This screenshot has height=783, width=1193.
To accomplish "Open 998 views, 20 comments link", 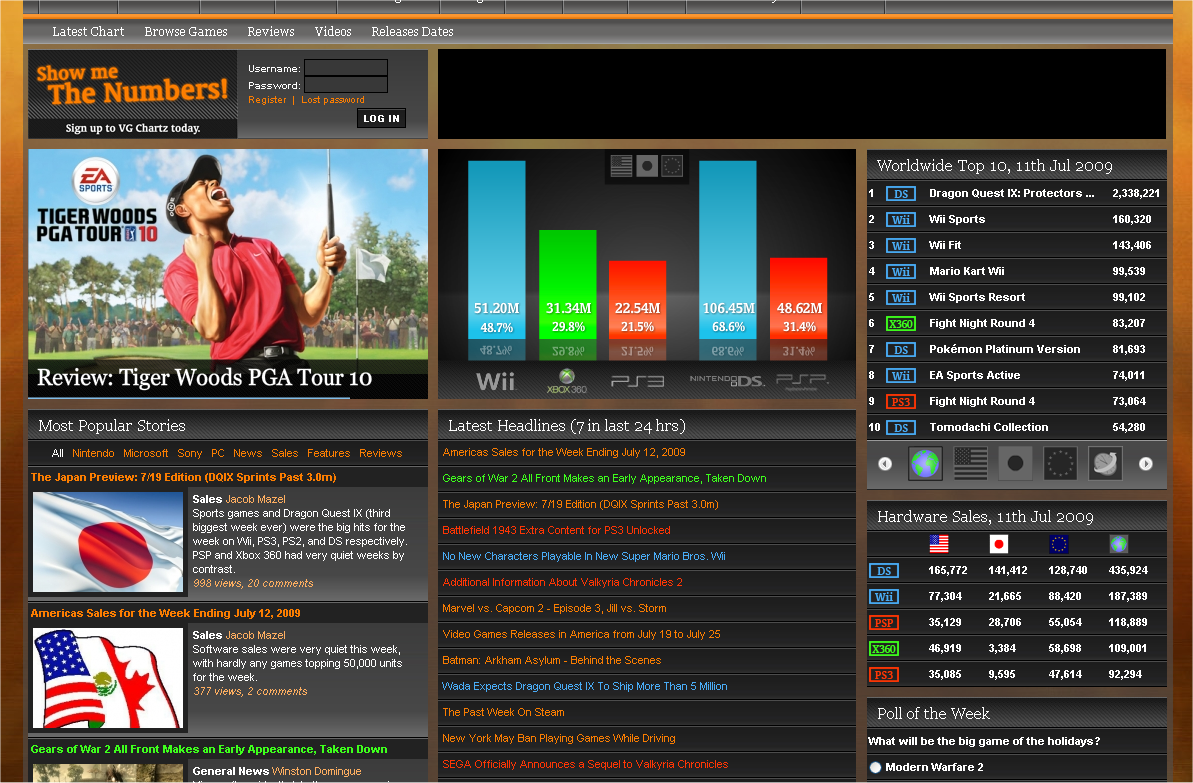I will click(253, 584).
